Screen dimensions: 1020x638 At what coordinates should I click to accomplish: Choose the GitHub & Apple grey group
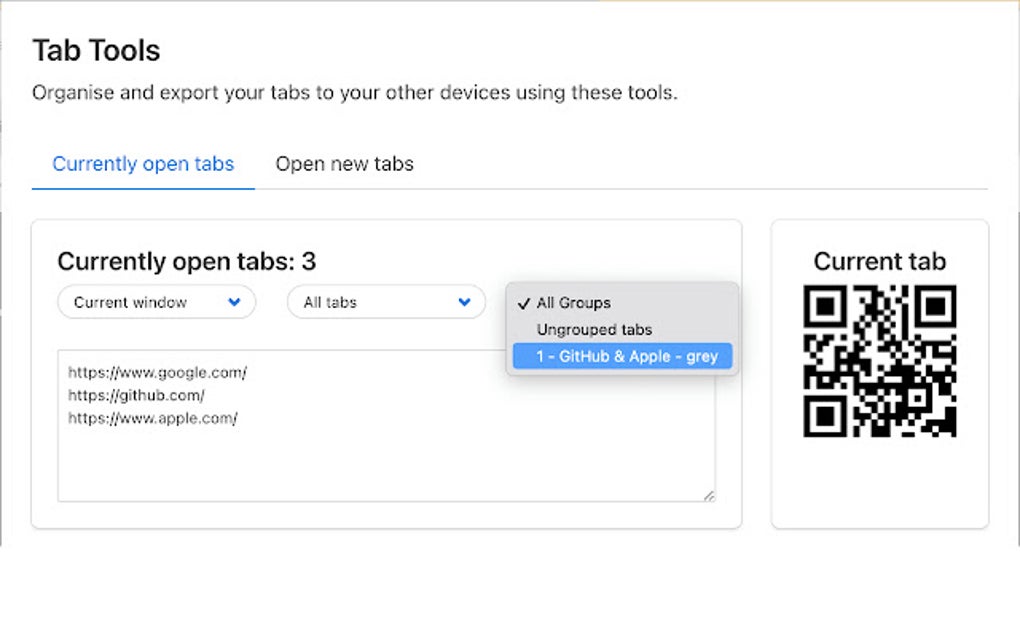(622, 355)
